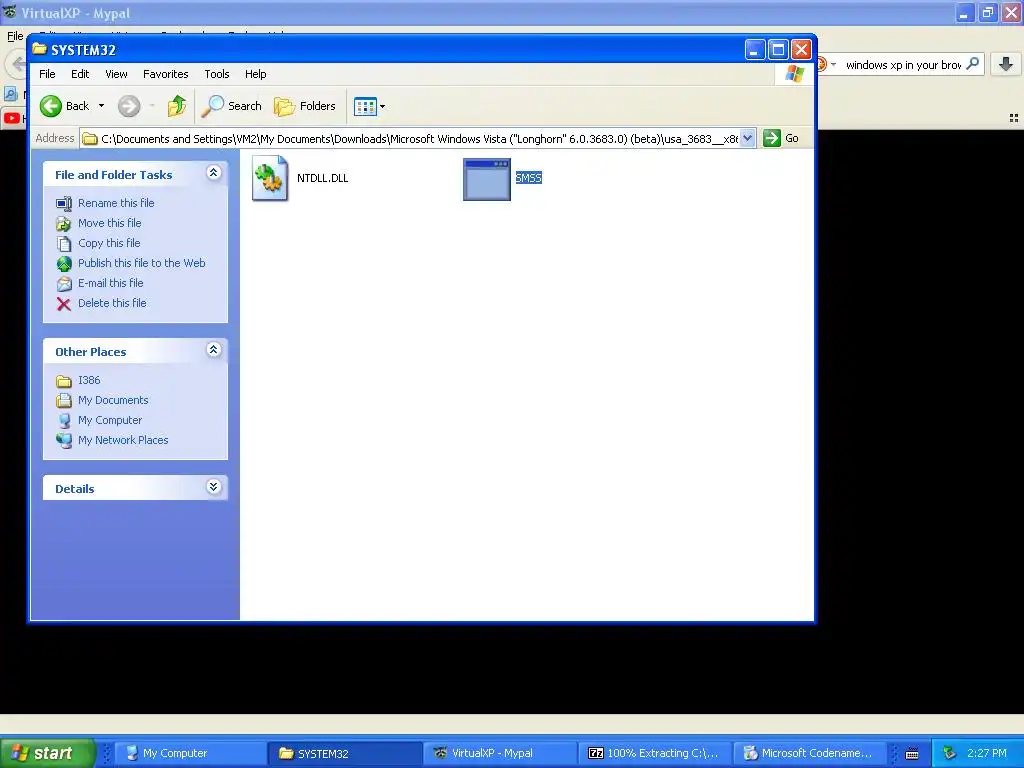1024x768 pixels.
Task: Click the network tray icon near clock
Action: pyautogui.click(x=949, y=754)
